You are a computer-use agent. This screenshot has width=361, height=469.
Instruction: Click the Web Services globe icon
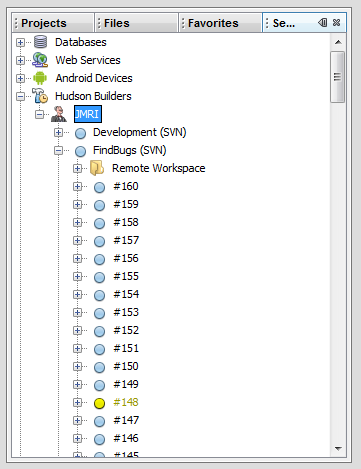(x=40, y=60)
